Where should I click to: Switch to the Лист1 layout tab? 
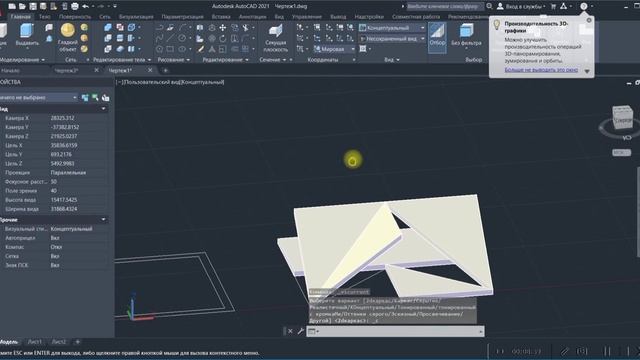(x=35, y=342)
